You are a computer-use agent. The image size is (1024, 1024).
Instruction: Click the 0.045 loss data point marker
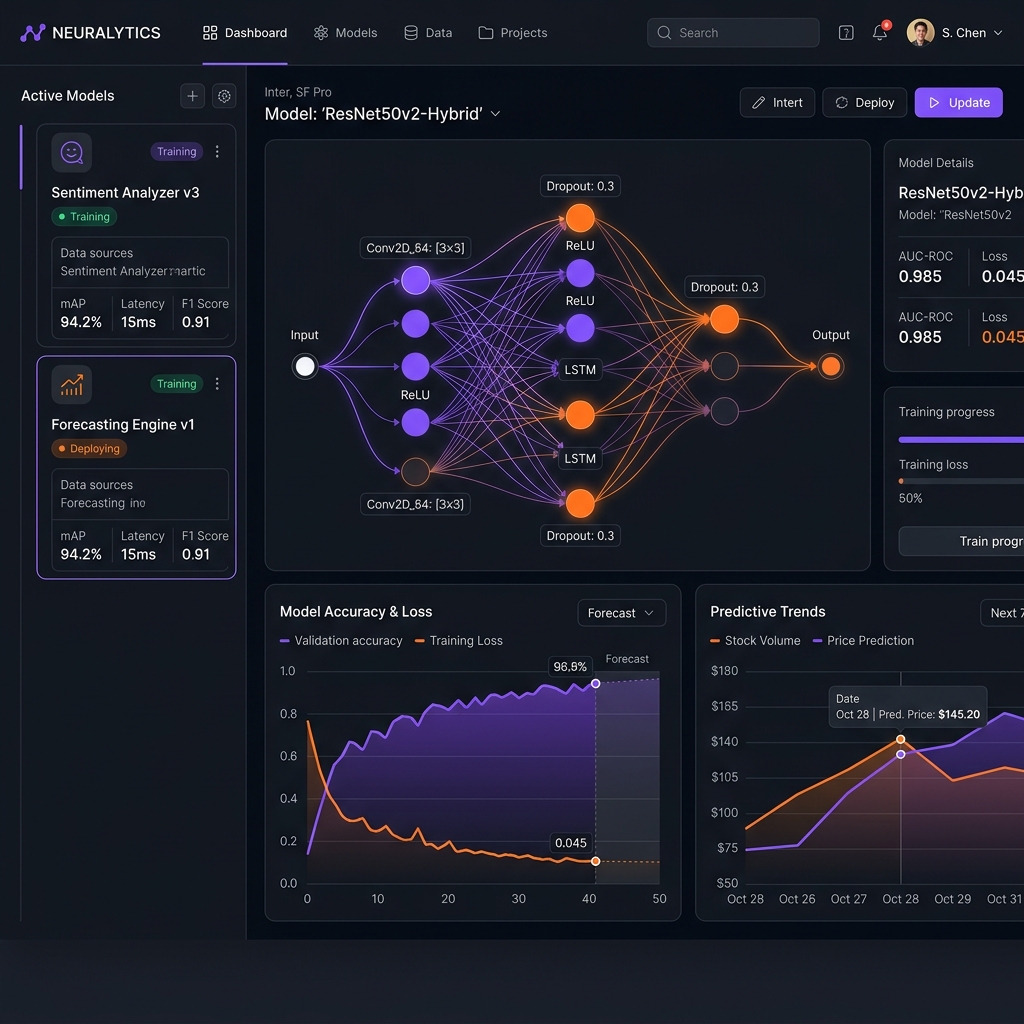click(x=596, y=861)
